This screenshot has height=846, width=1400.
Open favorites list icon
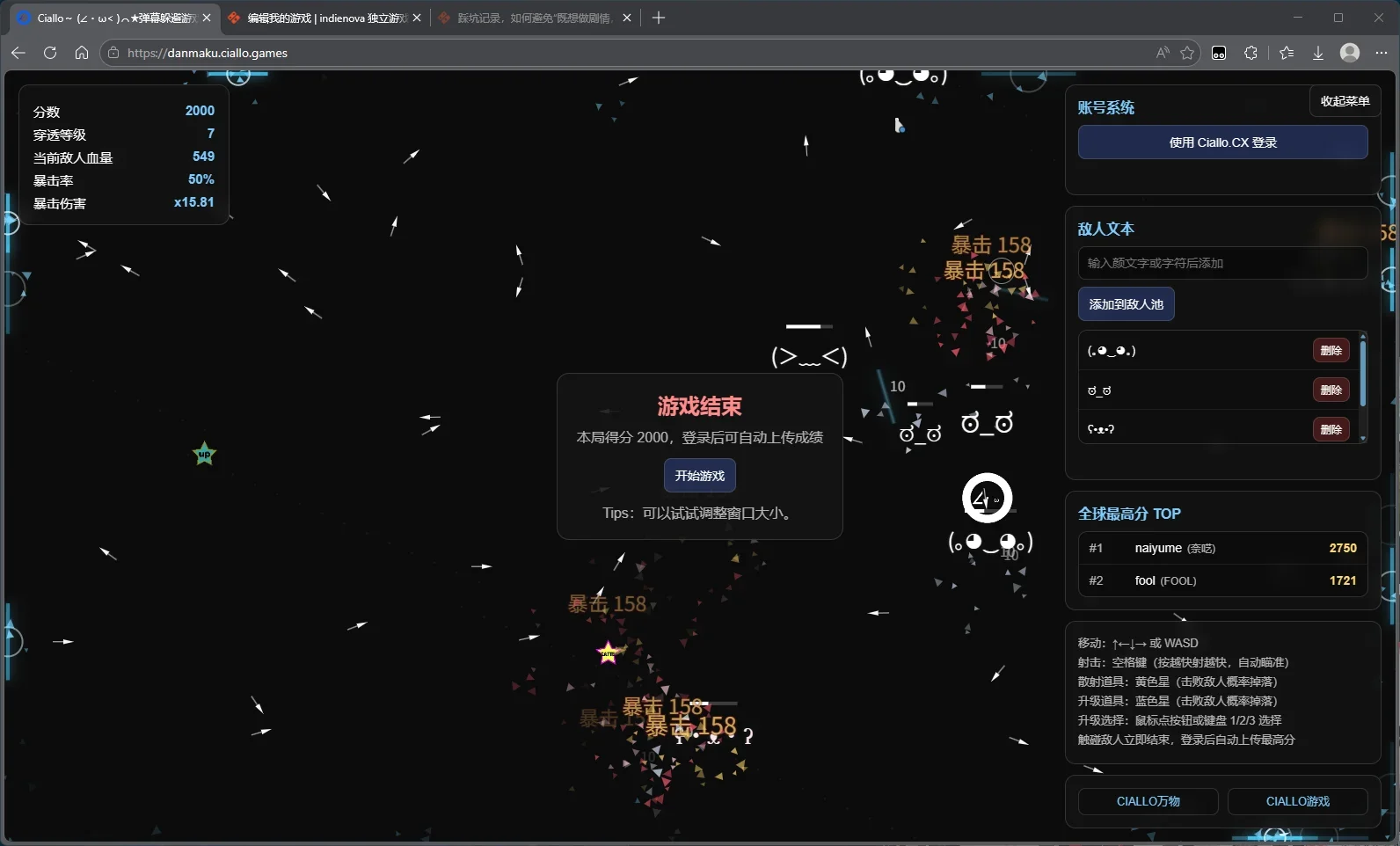pos(1287,53)
